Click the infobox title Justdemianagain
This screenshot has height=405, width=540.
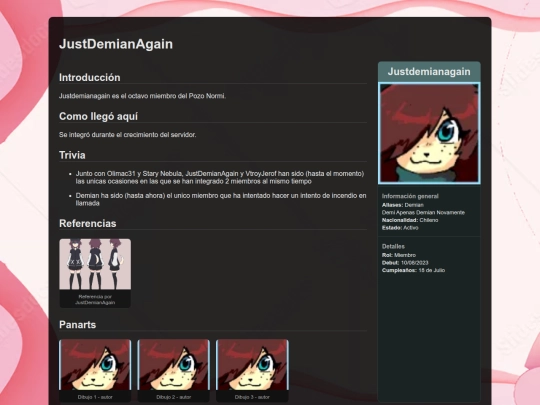pyautogui.click(x=429, y=72)
